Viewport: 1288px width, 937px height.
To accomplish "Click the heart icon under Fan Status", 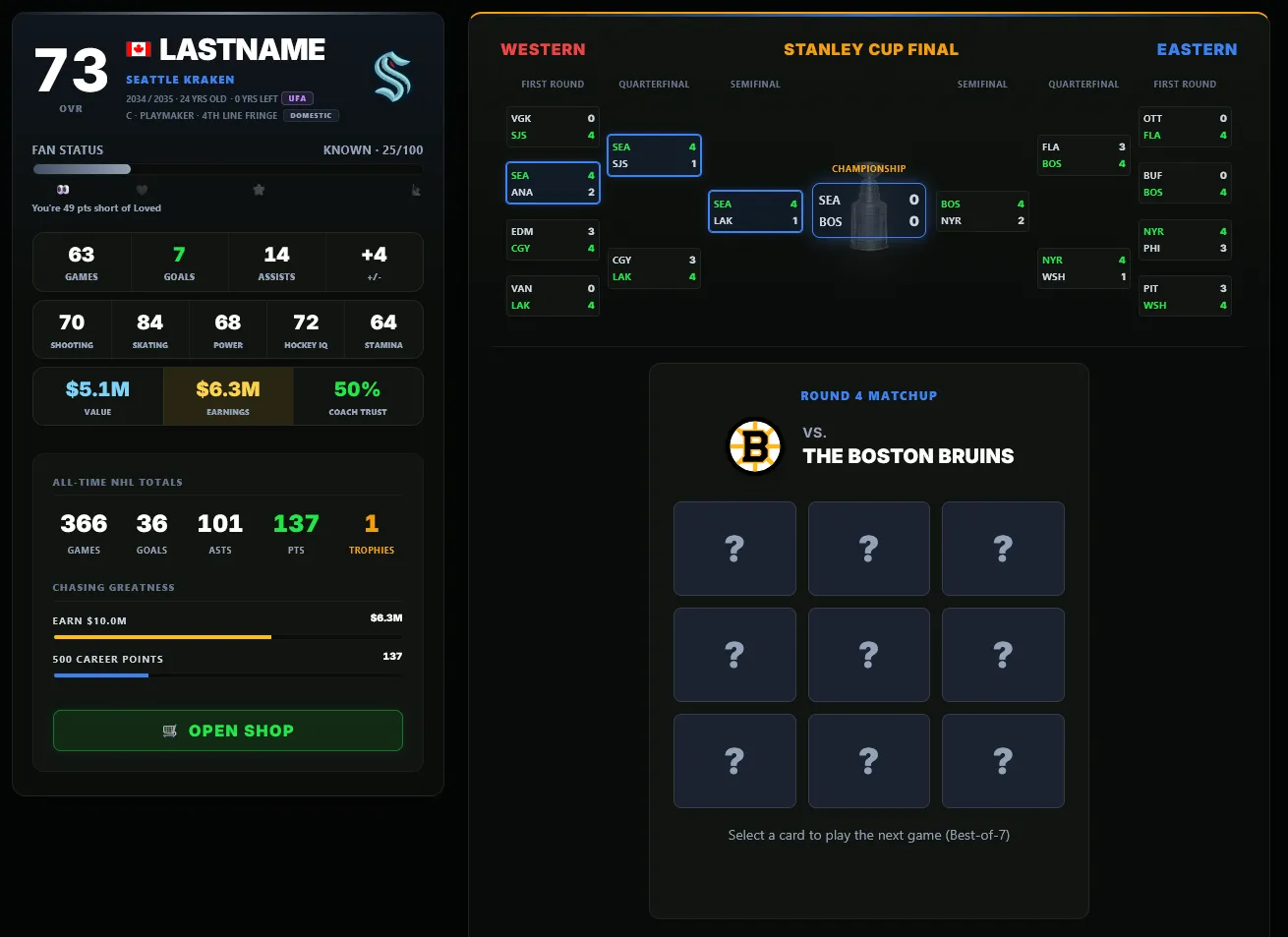I will (x=142, y=190).
